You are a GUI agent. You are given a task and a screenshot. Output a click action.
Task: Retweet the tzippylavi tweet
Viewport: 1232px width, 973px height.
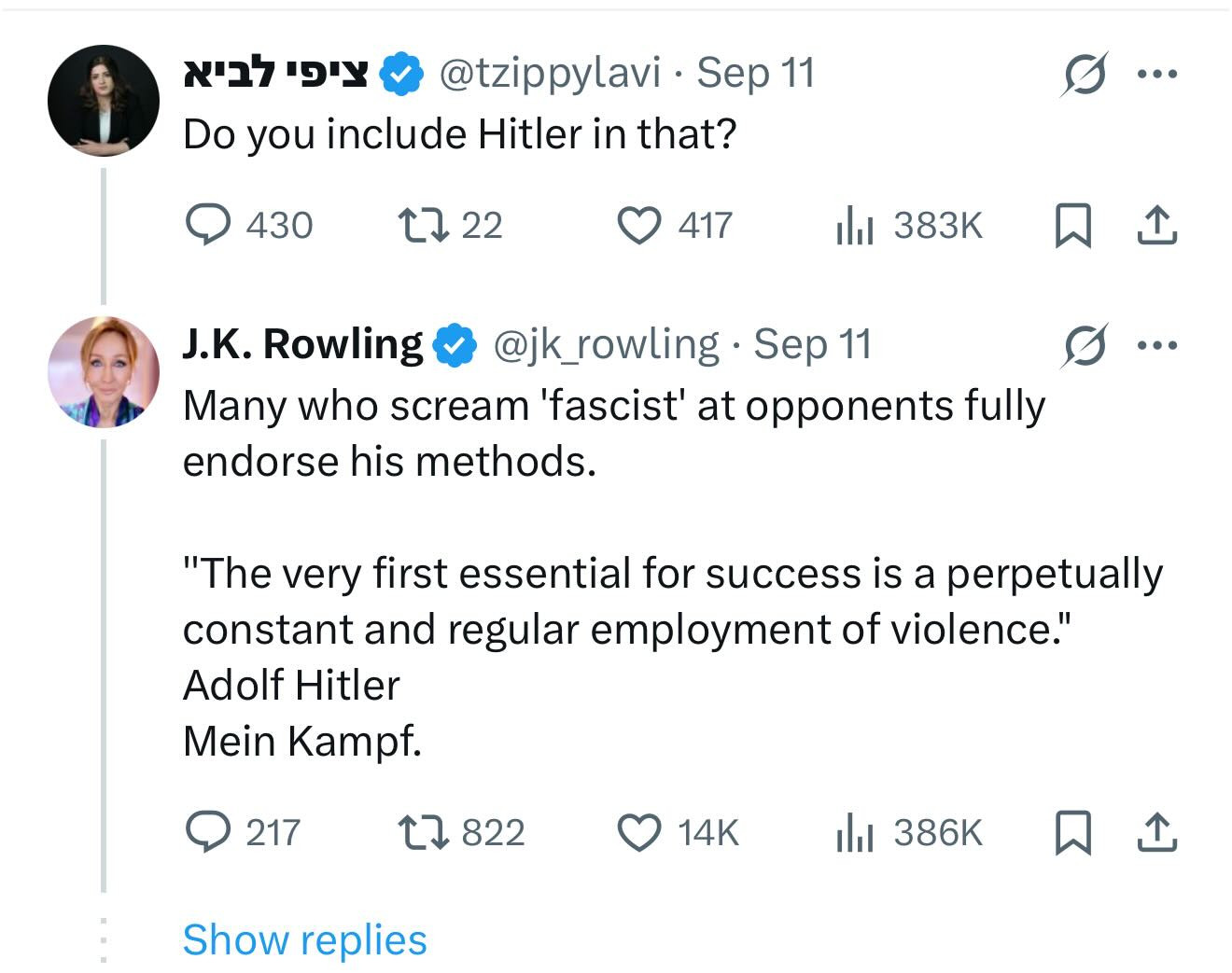(422, 225)
